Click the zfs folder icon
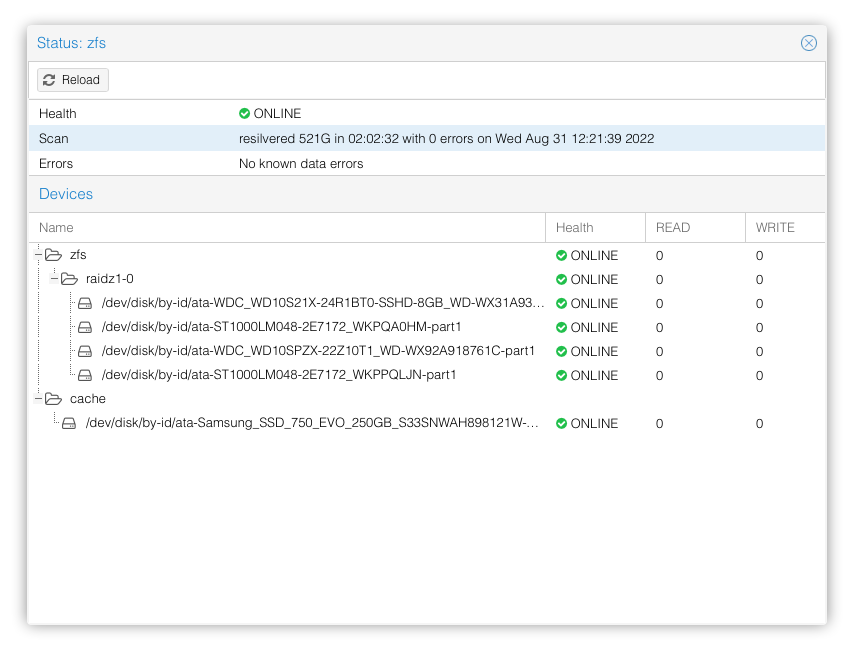Viewport: 851px width, 659px height. (53, 255)
